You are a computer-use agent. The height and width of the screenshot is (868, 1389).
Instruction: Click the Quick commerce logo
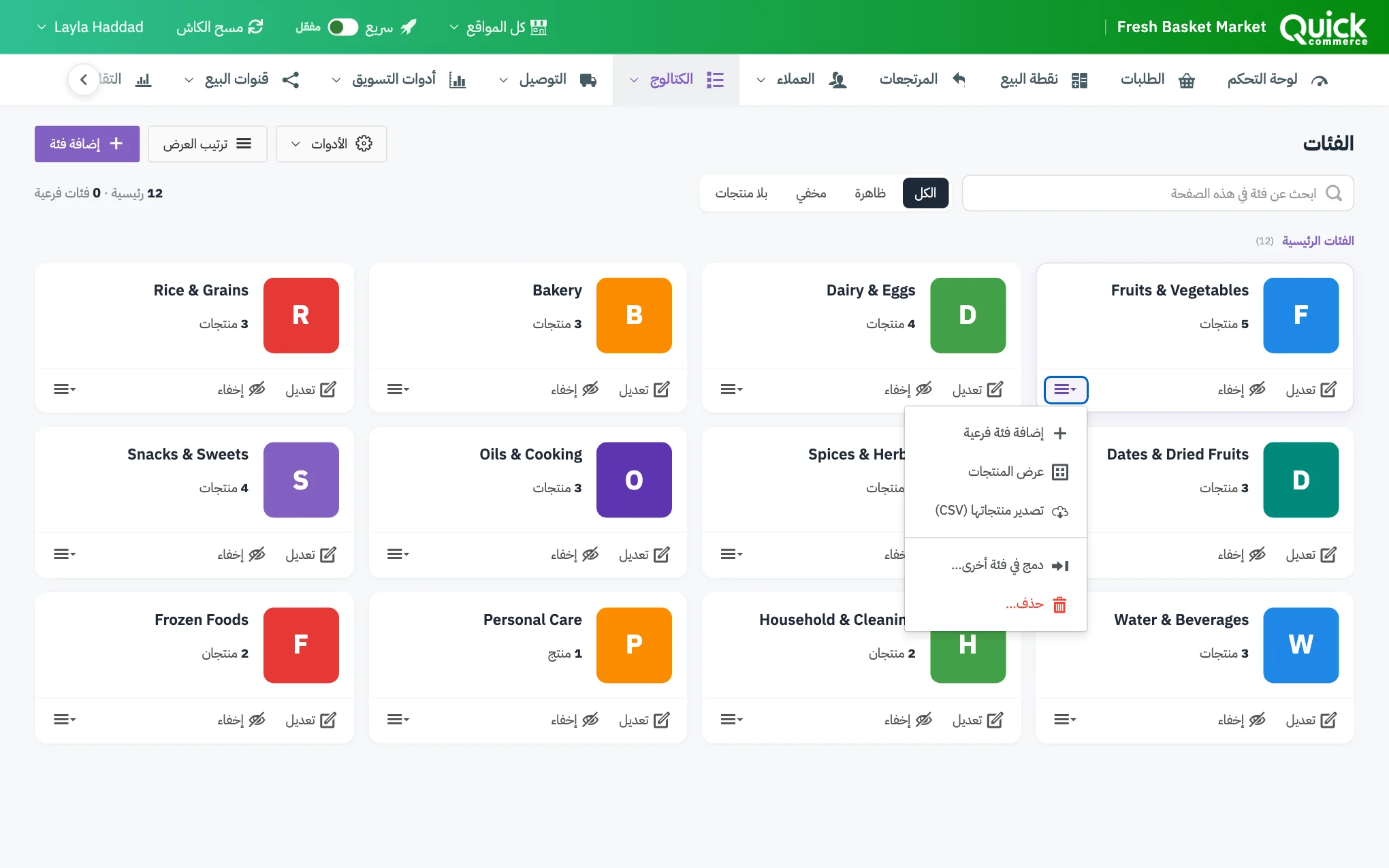tap(1323, 28)
